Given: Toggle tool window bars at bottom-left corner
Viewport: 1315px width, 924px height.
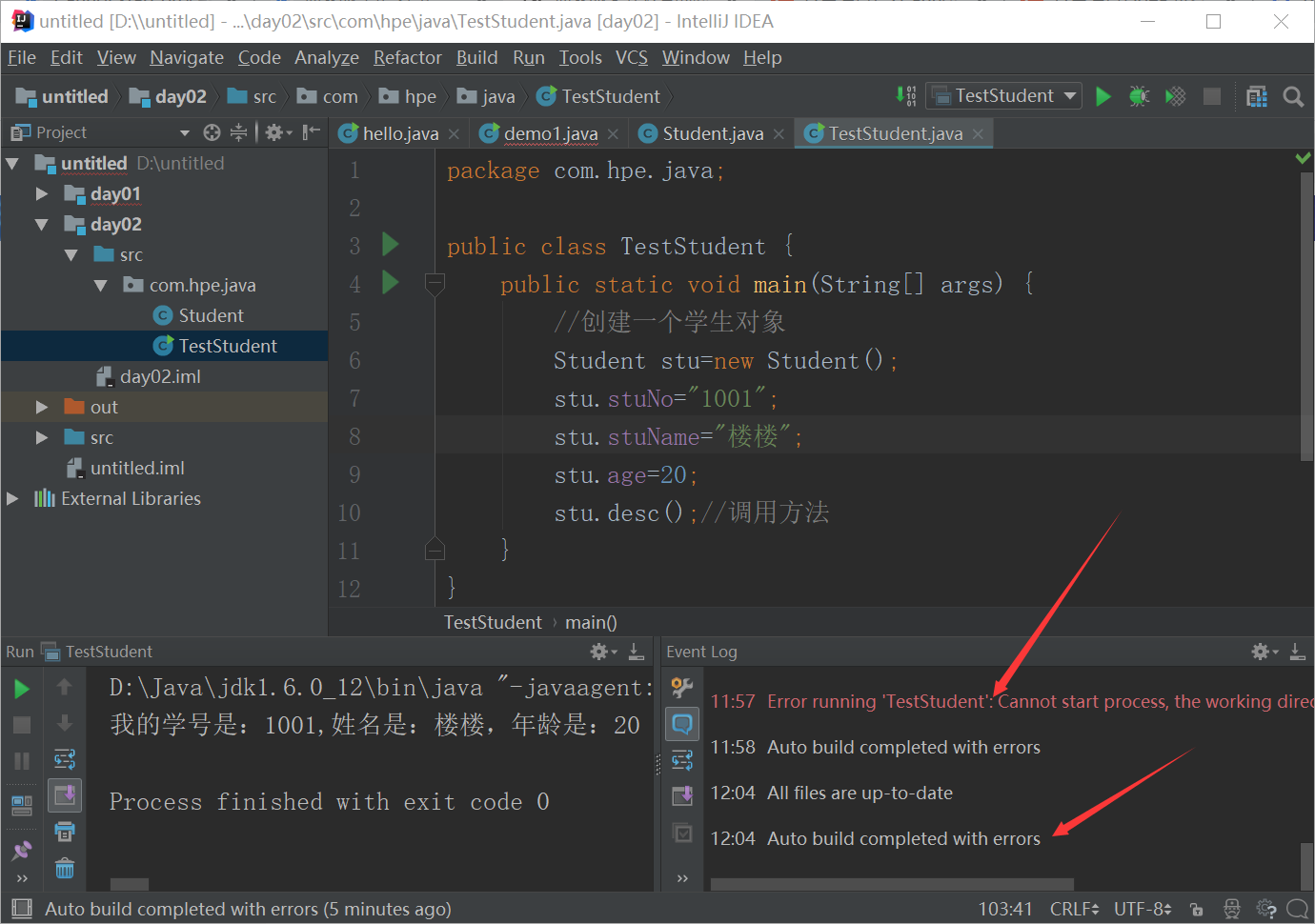Looking at the screenshot, I should click(x=22, y=909).
